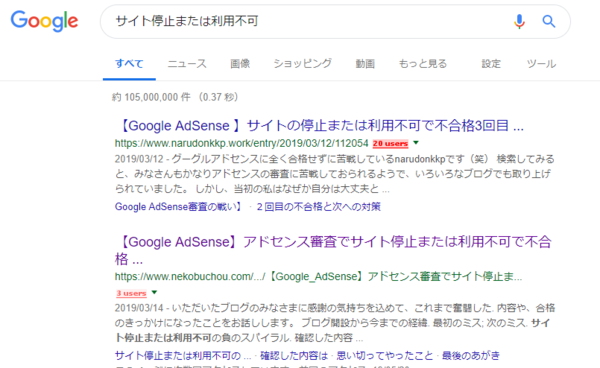Switch to the ニュース tab

[x=187, y=64]
